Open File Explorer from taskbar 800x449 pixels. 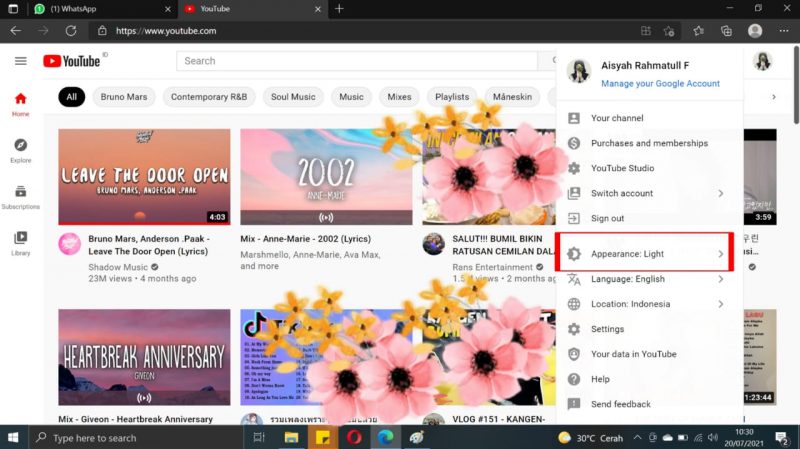point(291,437)
